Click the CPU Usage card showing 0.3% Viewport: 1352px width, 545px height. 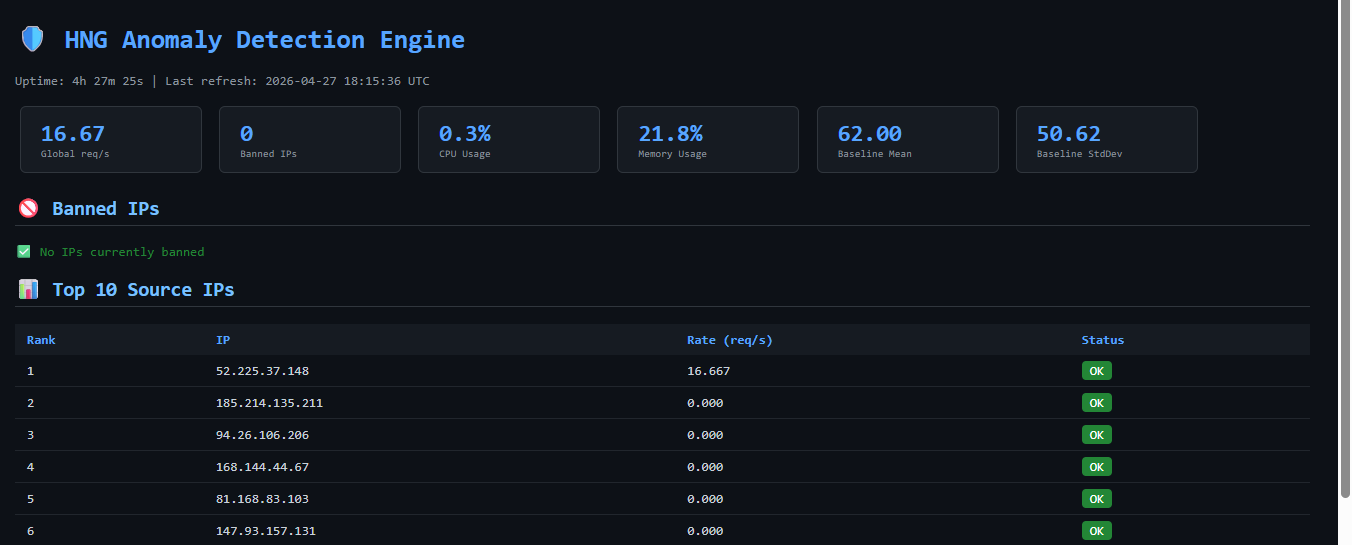(509, 140)
